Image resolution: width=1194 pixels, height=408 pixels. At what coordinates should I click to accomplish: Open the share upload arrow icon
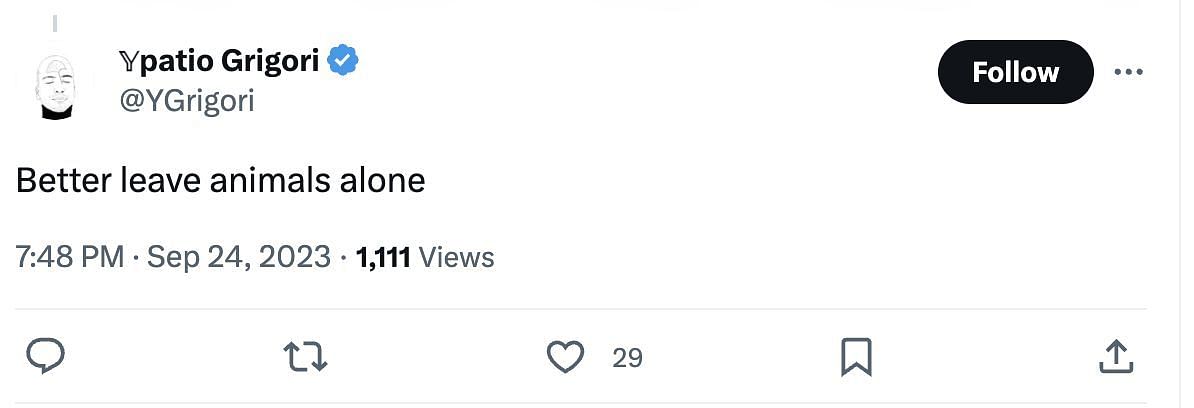(1117, 357)
